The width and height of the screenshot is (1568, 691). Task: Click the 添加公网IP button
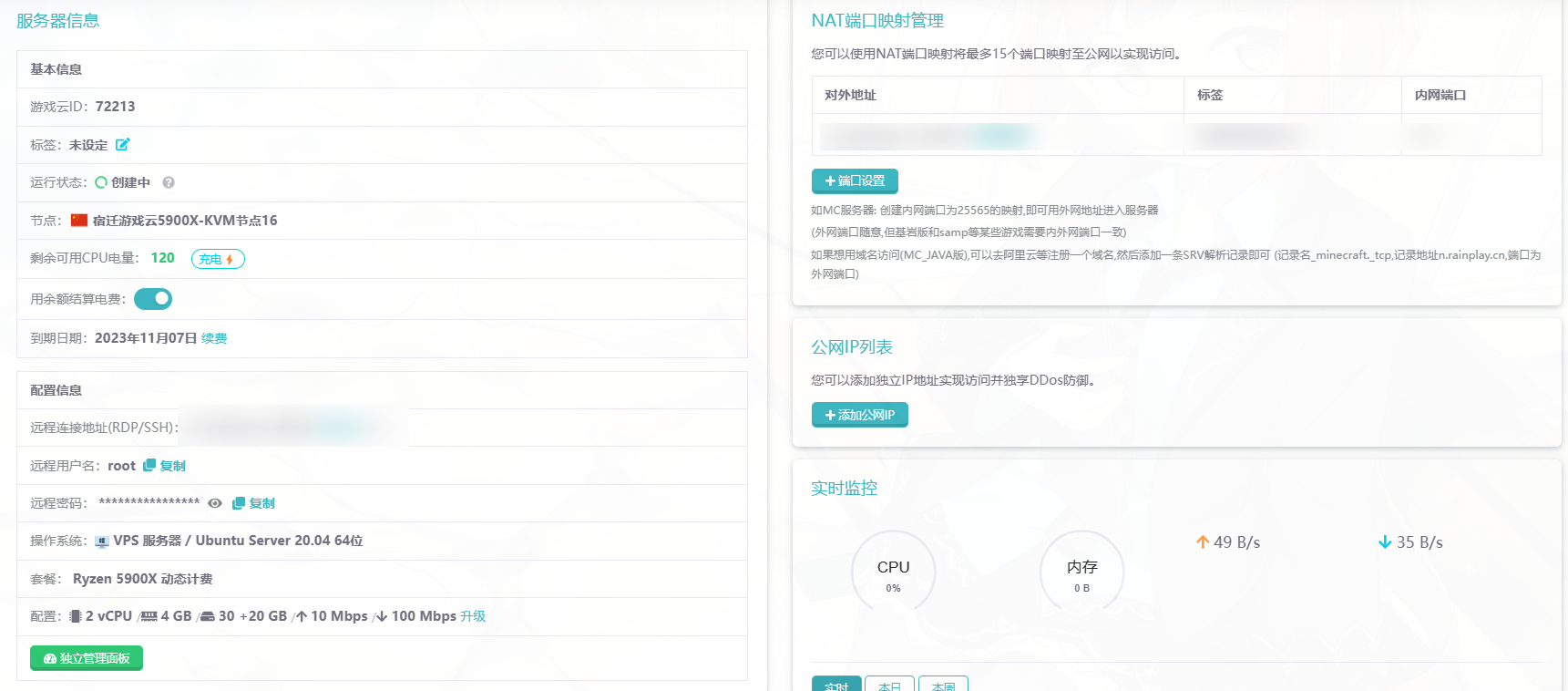(859, 415)
